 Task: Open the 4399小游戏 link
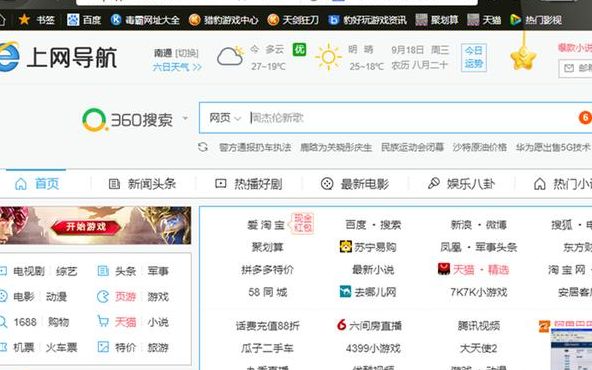point(373,348)
